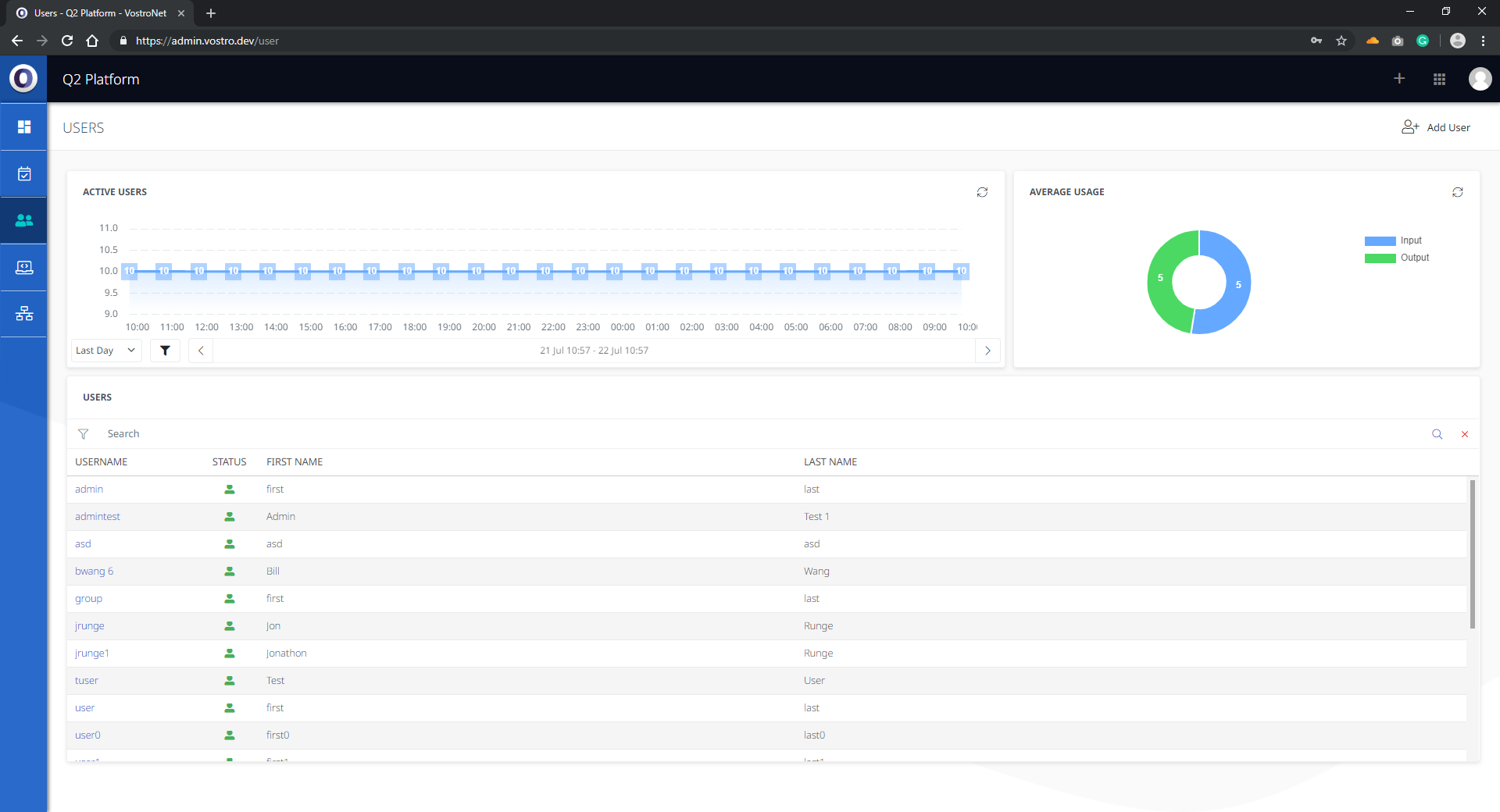Open the Dashboard icon in sidebar
1500x812 pixels.
(x=24, y=126)
